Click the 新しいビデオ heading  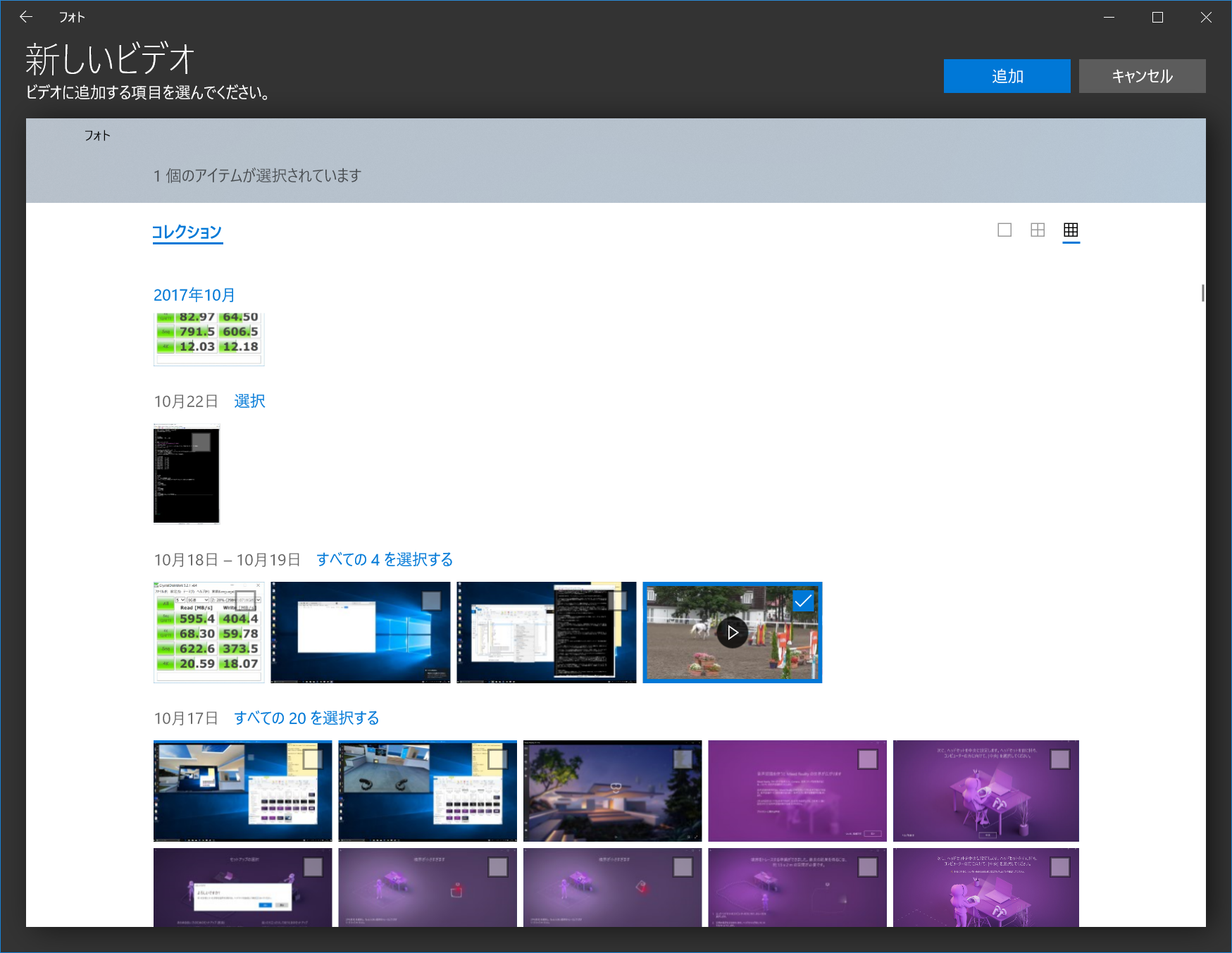tap(110, 58)
